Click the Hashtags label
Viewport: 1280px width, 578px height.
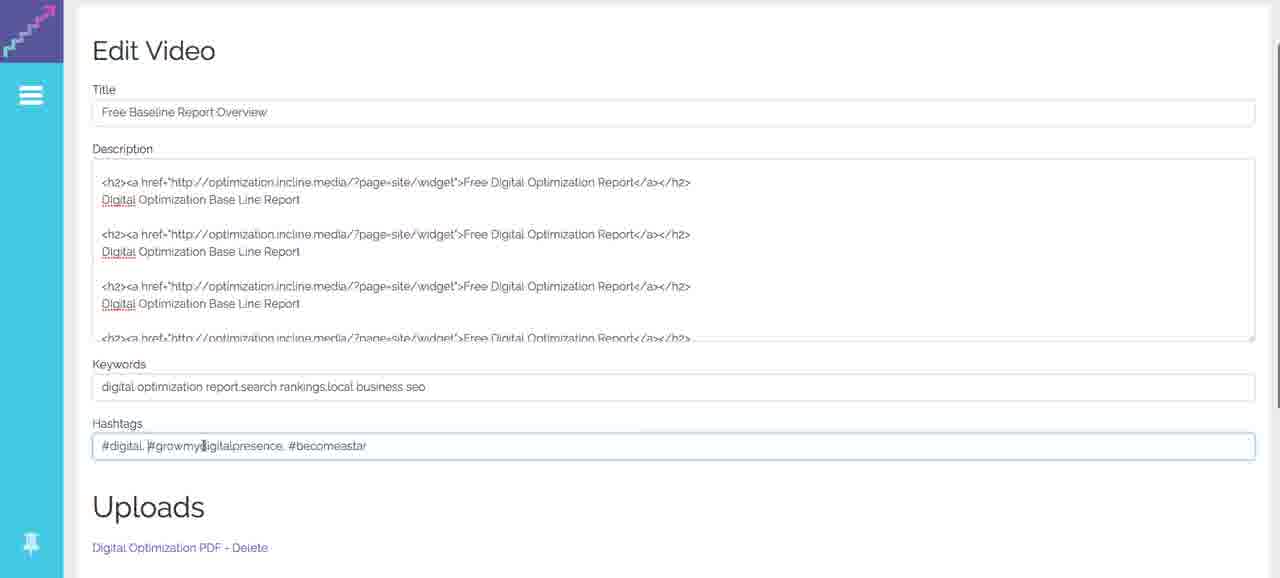point(117,424)
